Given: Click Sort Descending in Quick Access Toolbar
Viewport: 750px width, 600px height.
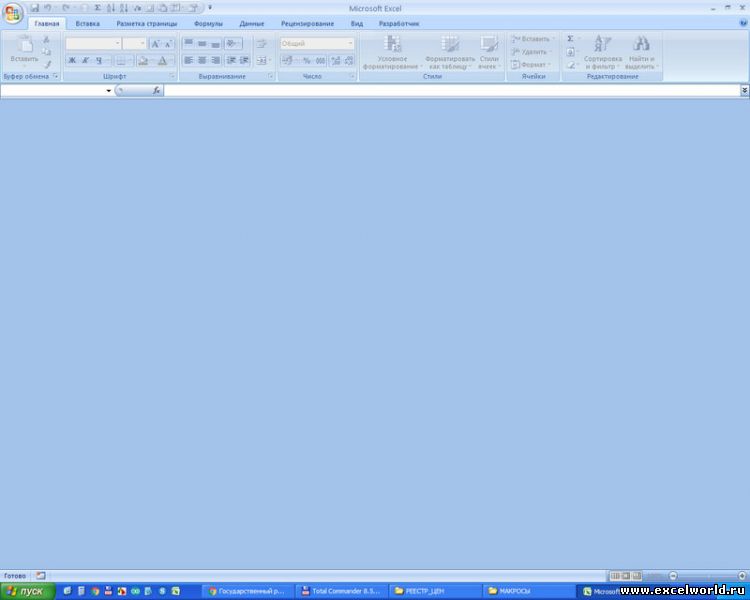Looking at the screenshot, I should pyautogui.click(x=123, y=8).
